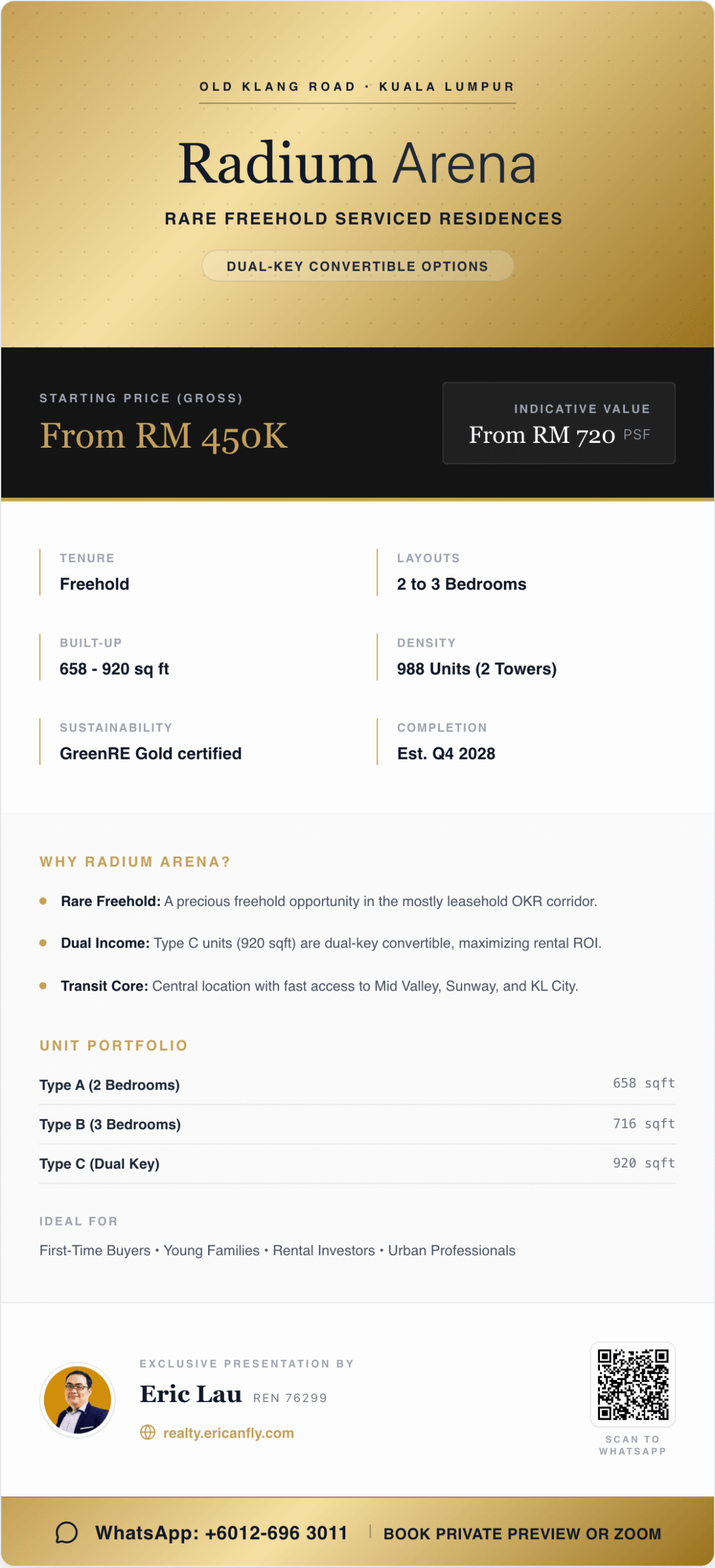Click Eric Lau's profile photo
715x1568 pixels.
78,1400
